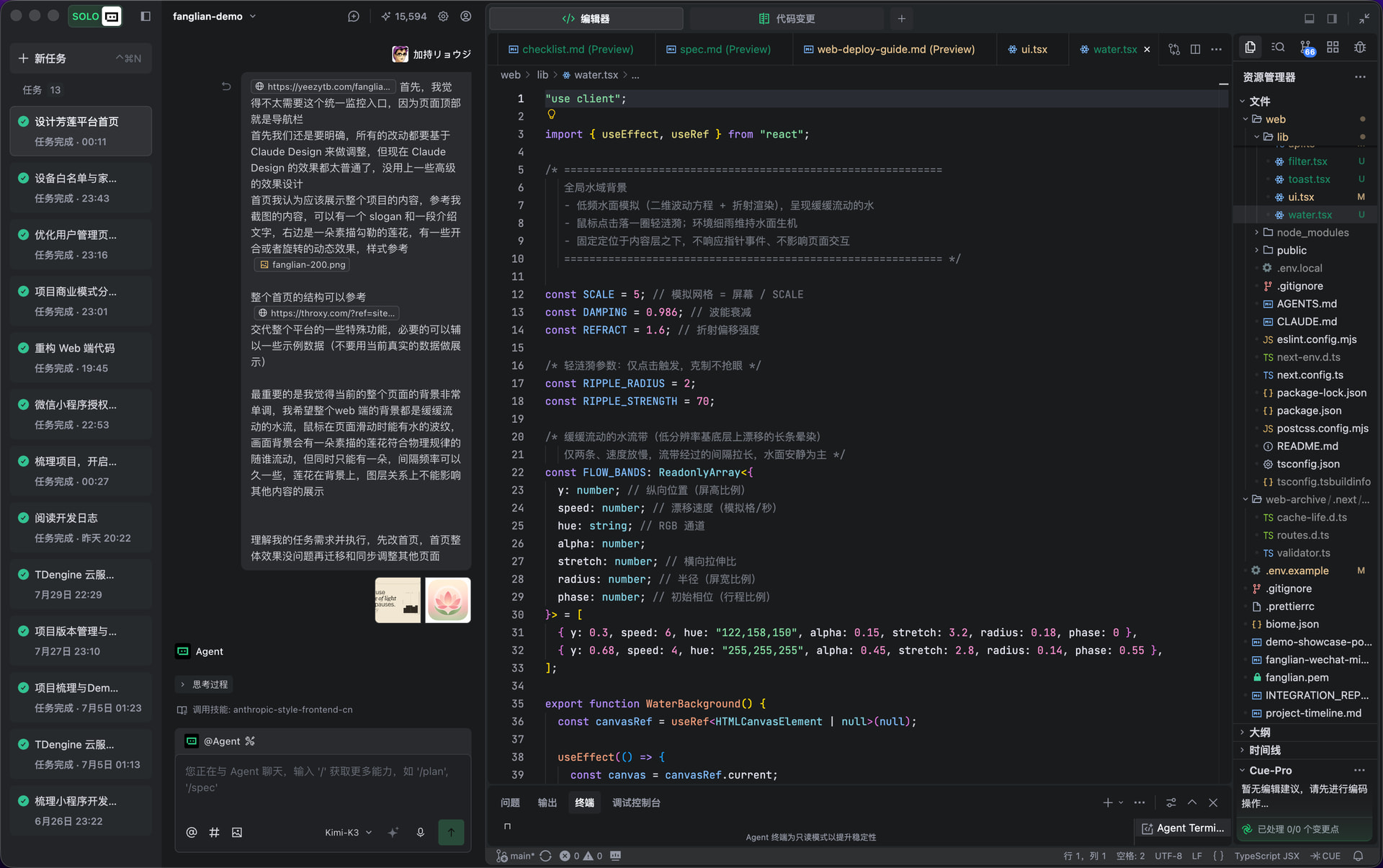Screen dimensions: 1383x868
Task: Send message with green arrow button
Action: pos(451,832)
